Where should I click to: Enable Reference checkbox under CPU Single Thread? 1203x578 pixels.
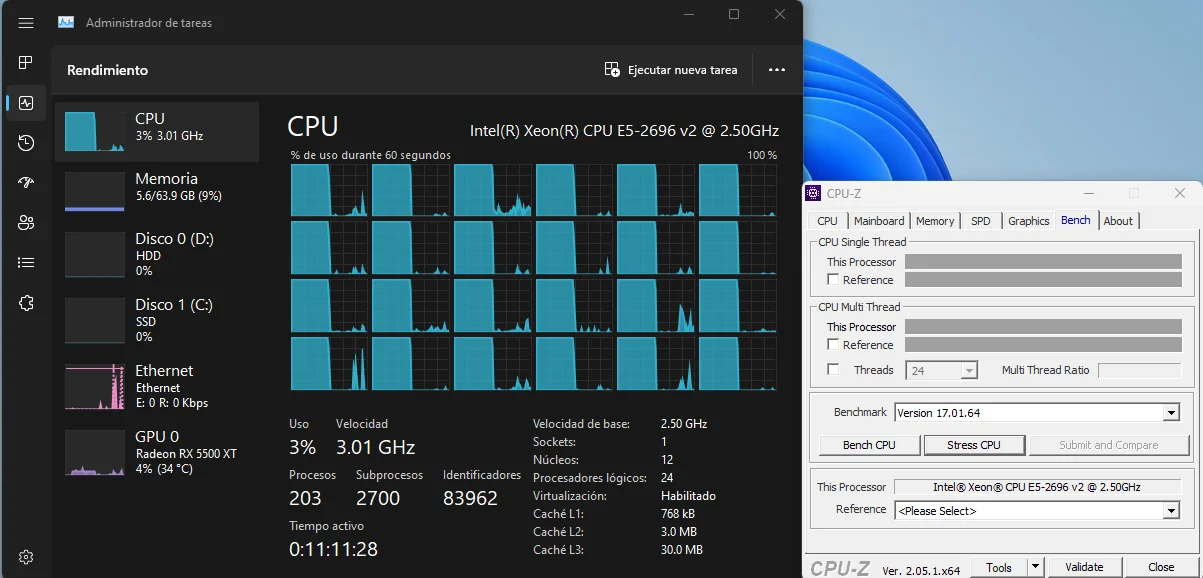(x=833, y=280)
